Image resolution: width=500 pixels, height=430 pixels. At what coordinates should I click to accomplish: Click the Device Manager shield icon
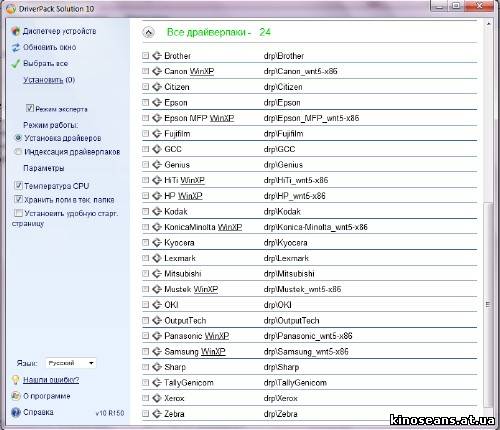(x=15, y=31)
